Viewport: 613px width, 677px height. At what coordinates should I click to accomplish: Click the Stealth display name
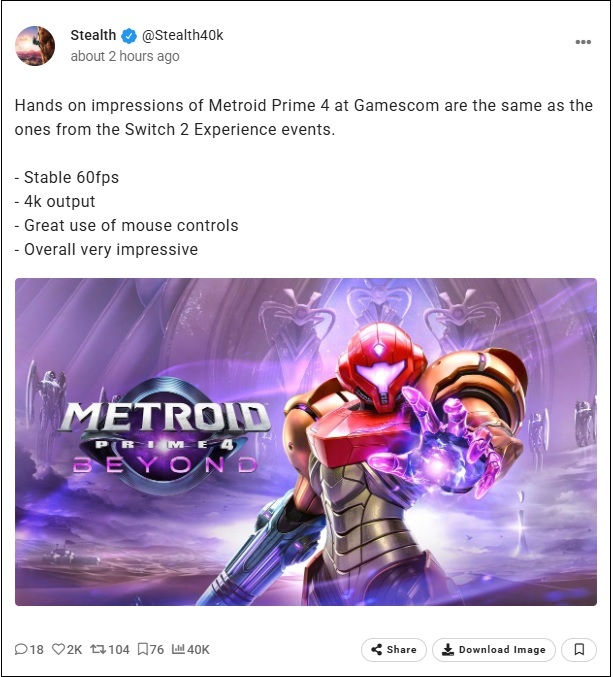click(x=93, y=35)
